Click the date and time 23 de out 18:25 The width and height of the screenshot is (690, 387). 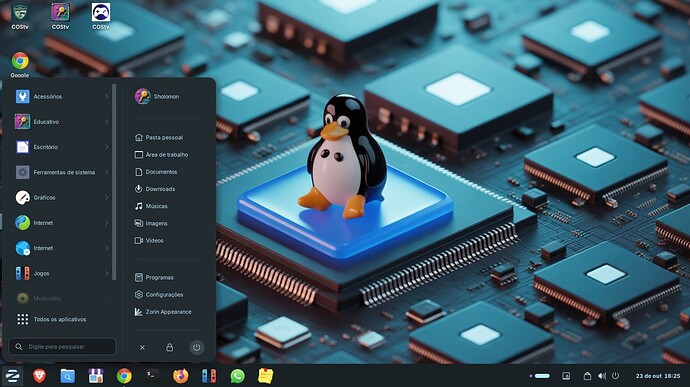tap(657, 376)
